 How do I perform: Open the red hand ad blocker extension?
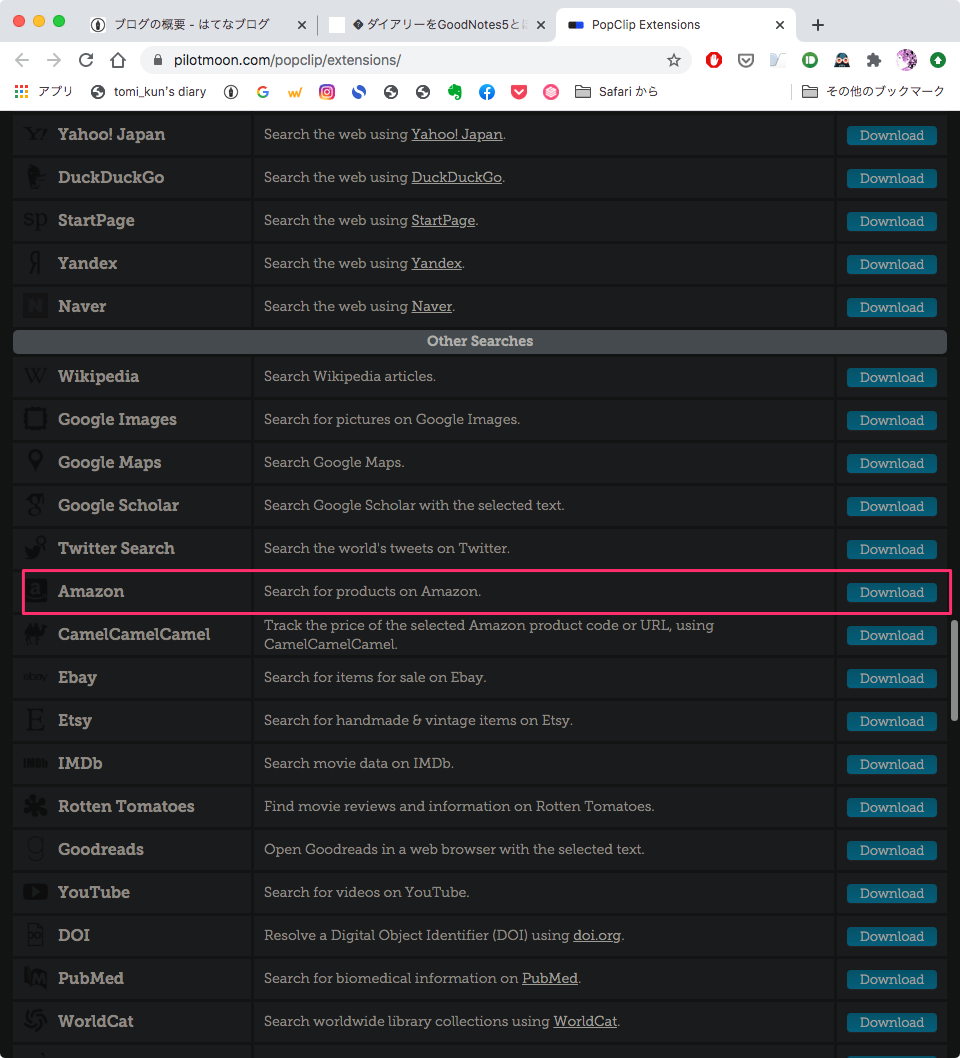pyautogui.click(x=714, y=60)
